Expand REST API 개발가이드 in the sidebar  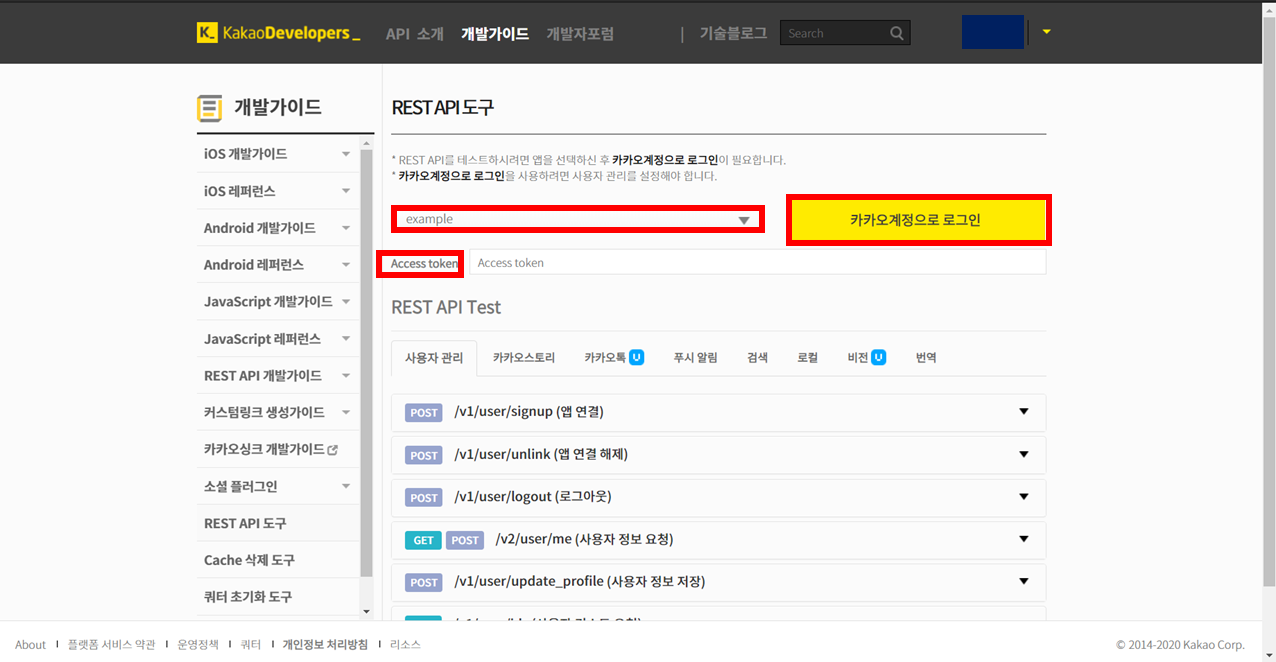click(x=346, y=376)
